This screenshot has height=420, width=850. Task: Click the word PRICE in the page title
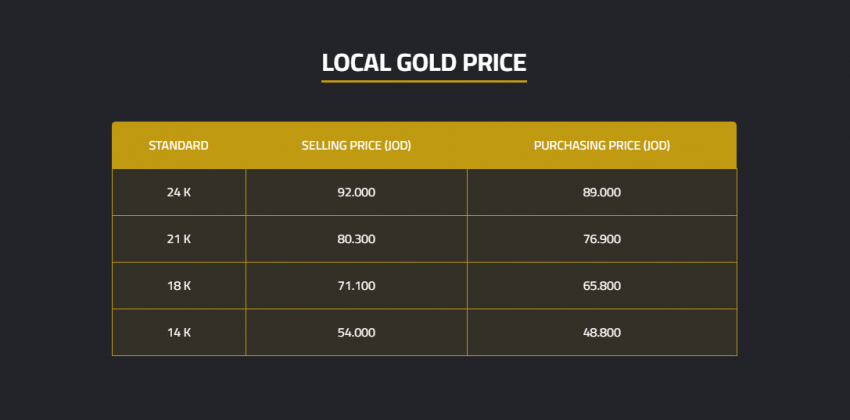[x=491, y=63]
